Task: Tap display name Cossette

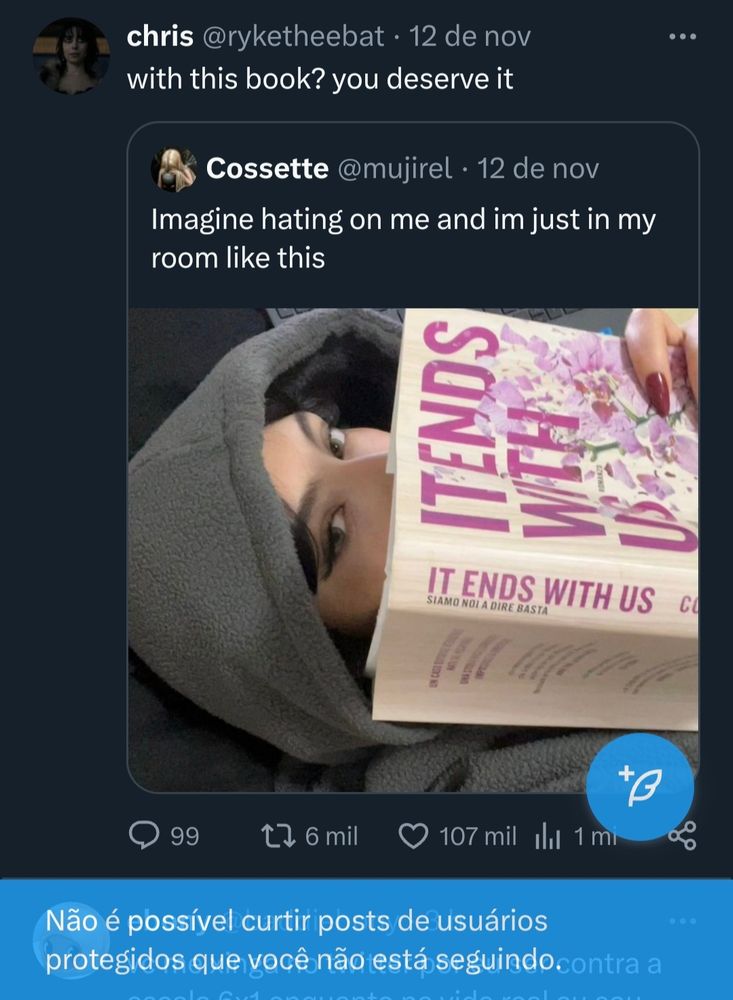Action: tap(267, 168)
